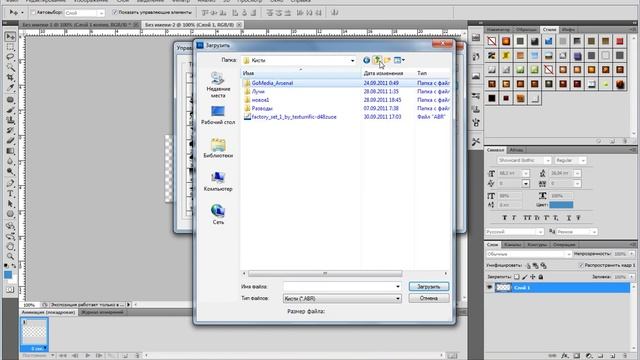Select the Horizontal Type tool
This screenshot has height=360, width=640.
(x=10, y=193)
